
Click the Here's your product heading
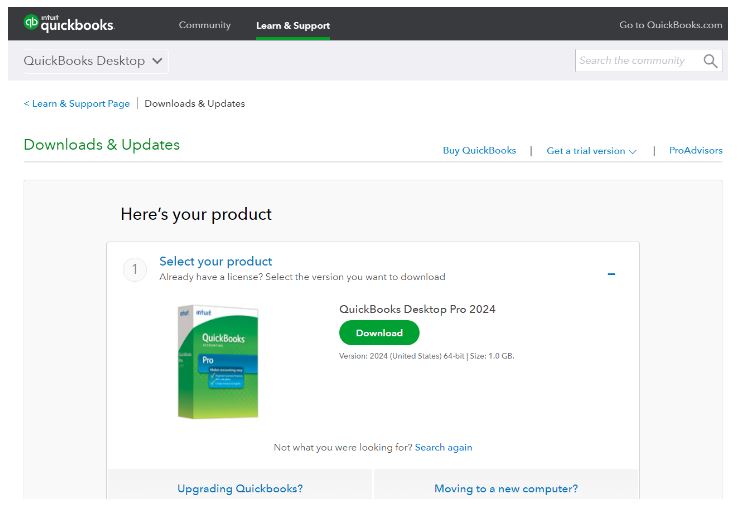tap(196, 215)
